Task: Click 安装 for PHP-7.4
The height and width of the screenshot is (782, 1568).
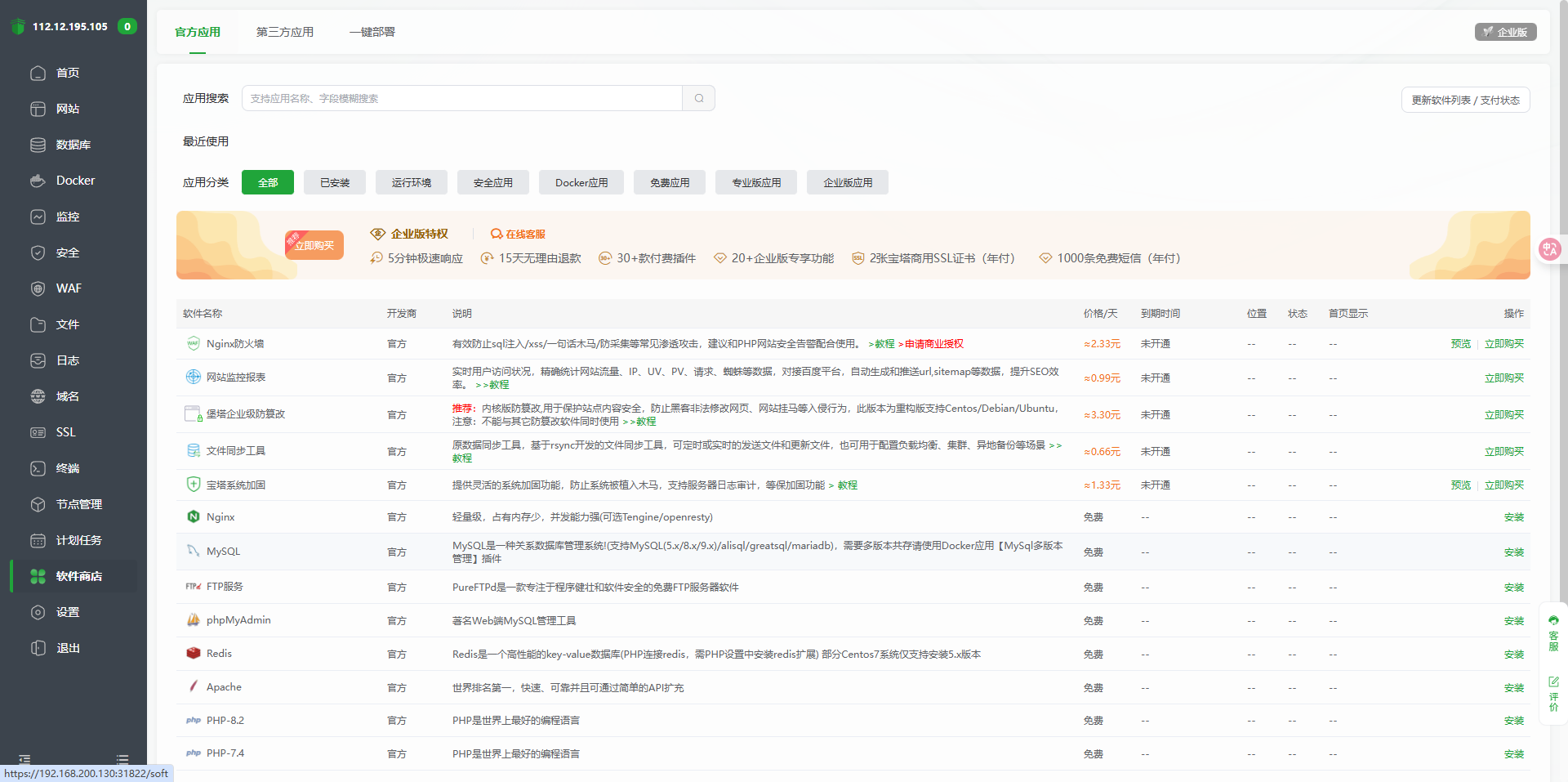Action: (x=1514, y=754)
